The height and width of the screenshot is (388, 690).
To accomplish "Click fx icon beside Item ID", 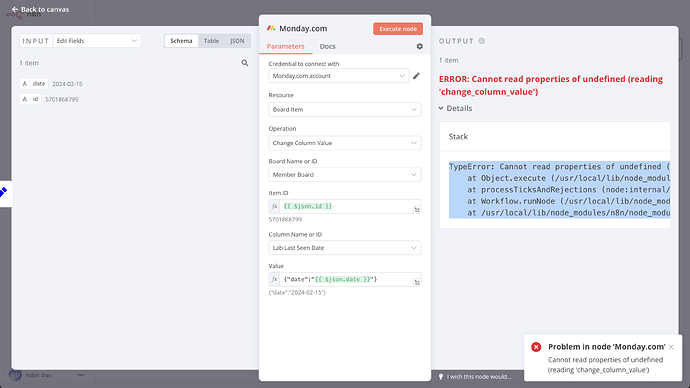I will 274,206.
